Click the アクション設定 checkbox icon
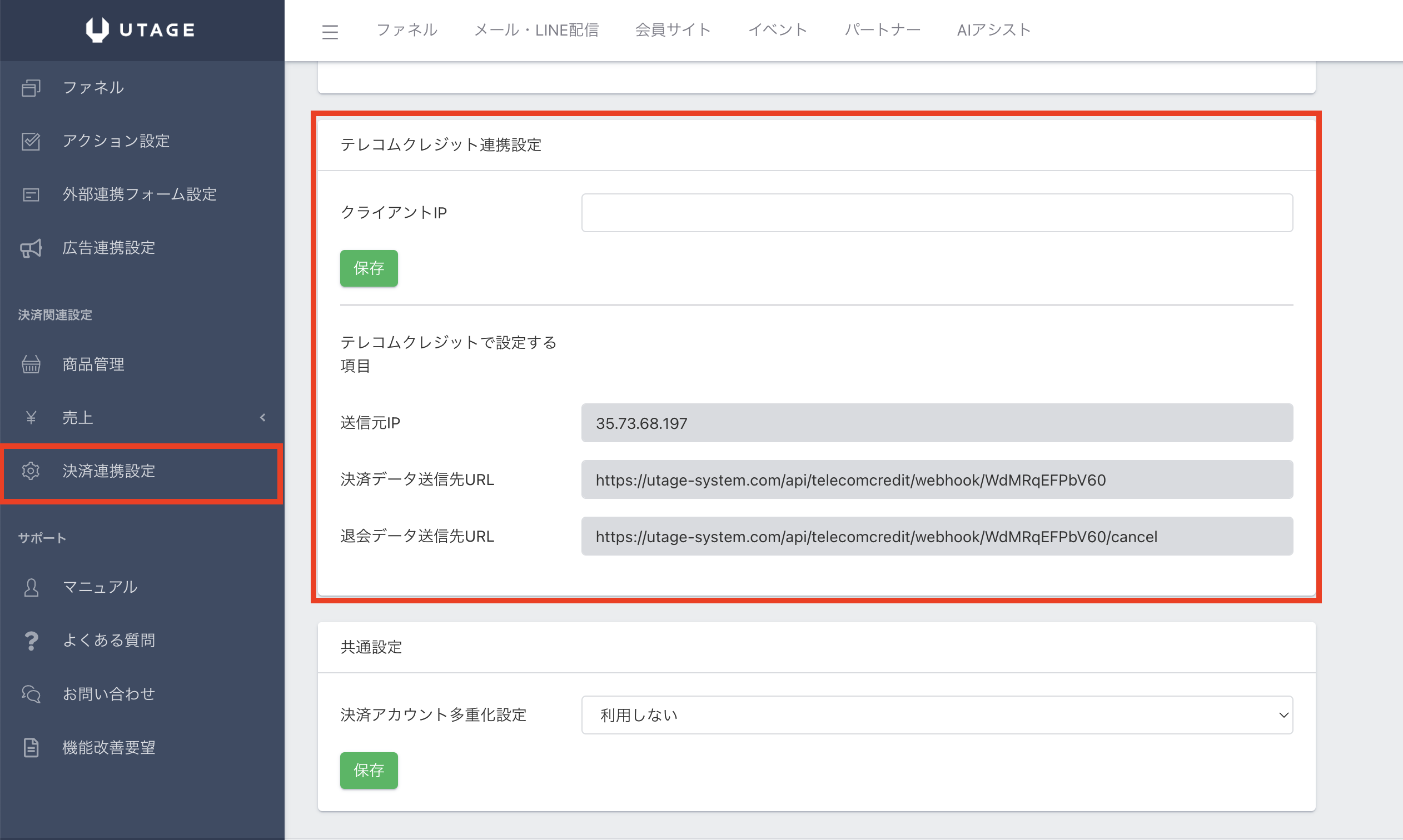Image resolution: width=1403 pixels, height=840 pixels. coord(31,141)
